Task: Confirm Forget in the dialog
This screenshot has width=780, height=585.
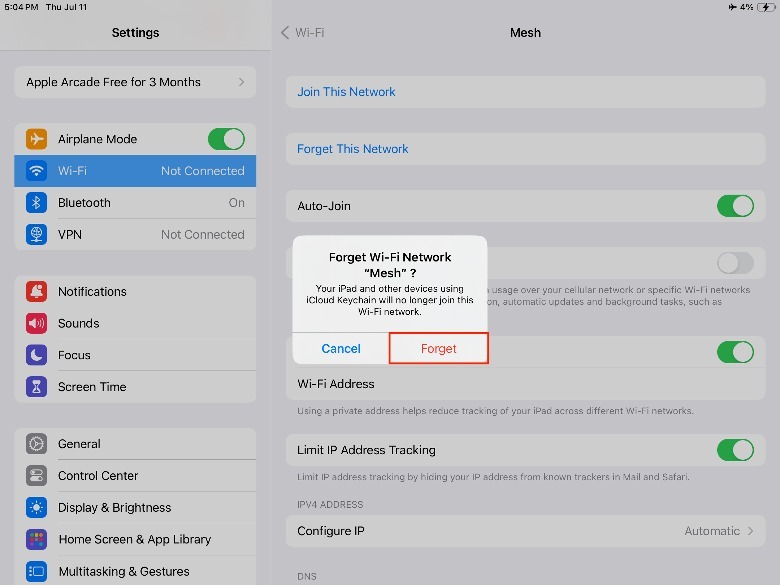Action: [x=438, y=349]
